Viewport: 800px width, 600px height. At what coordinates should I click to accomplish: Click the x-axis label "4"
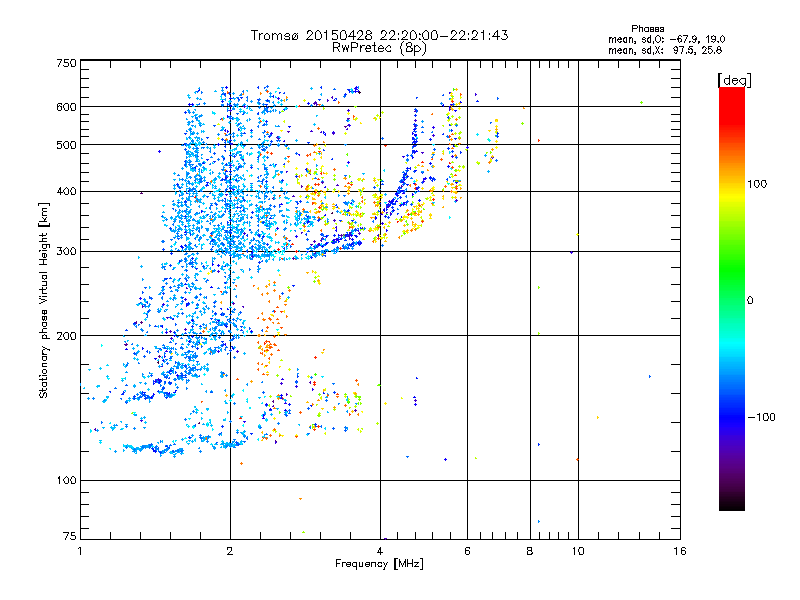point(380,551)
